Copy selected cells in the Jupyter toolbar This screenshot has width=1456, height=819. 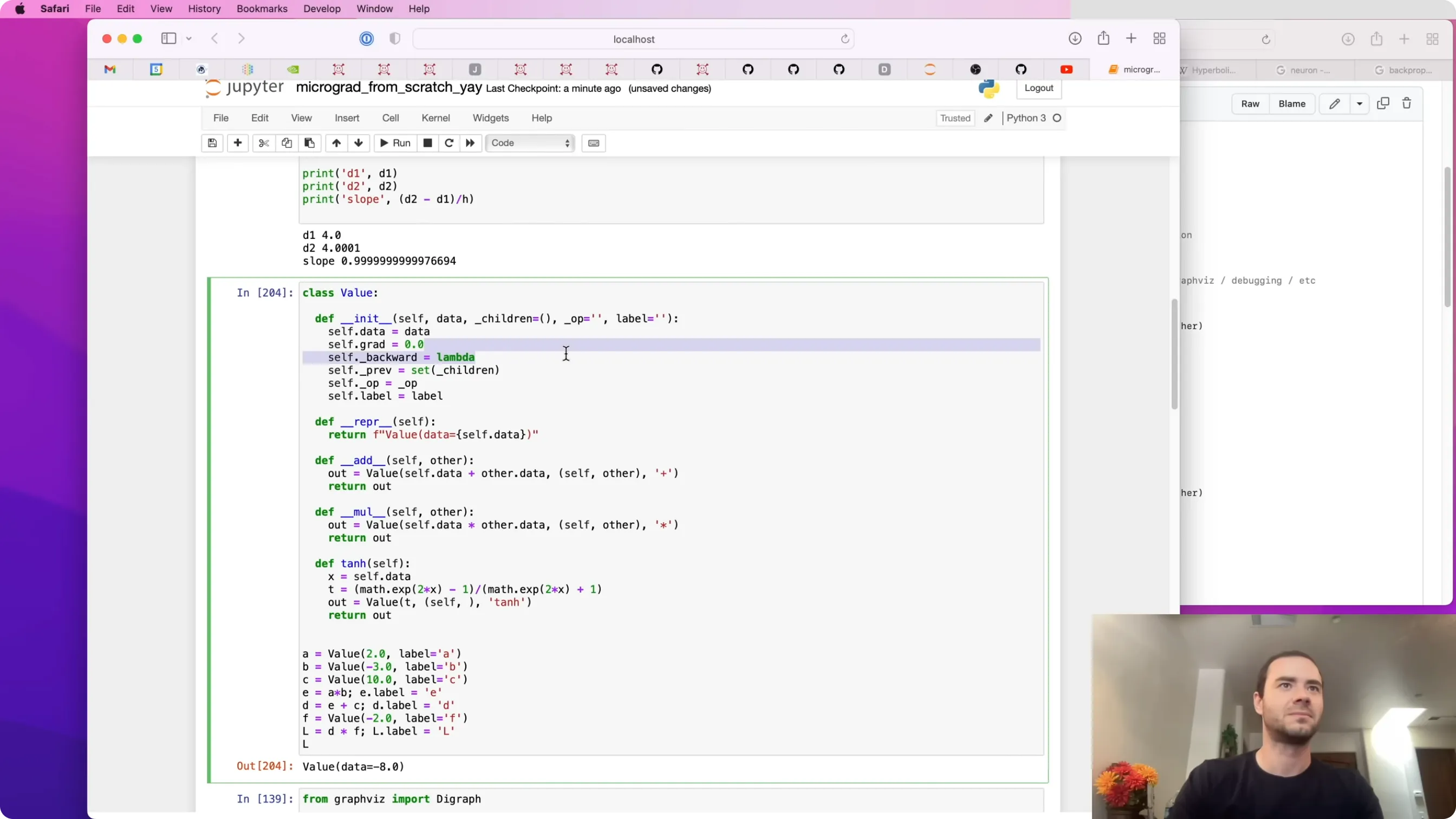pos(287,143)
